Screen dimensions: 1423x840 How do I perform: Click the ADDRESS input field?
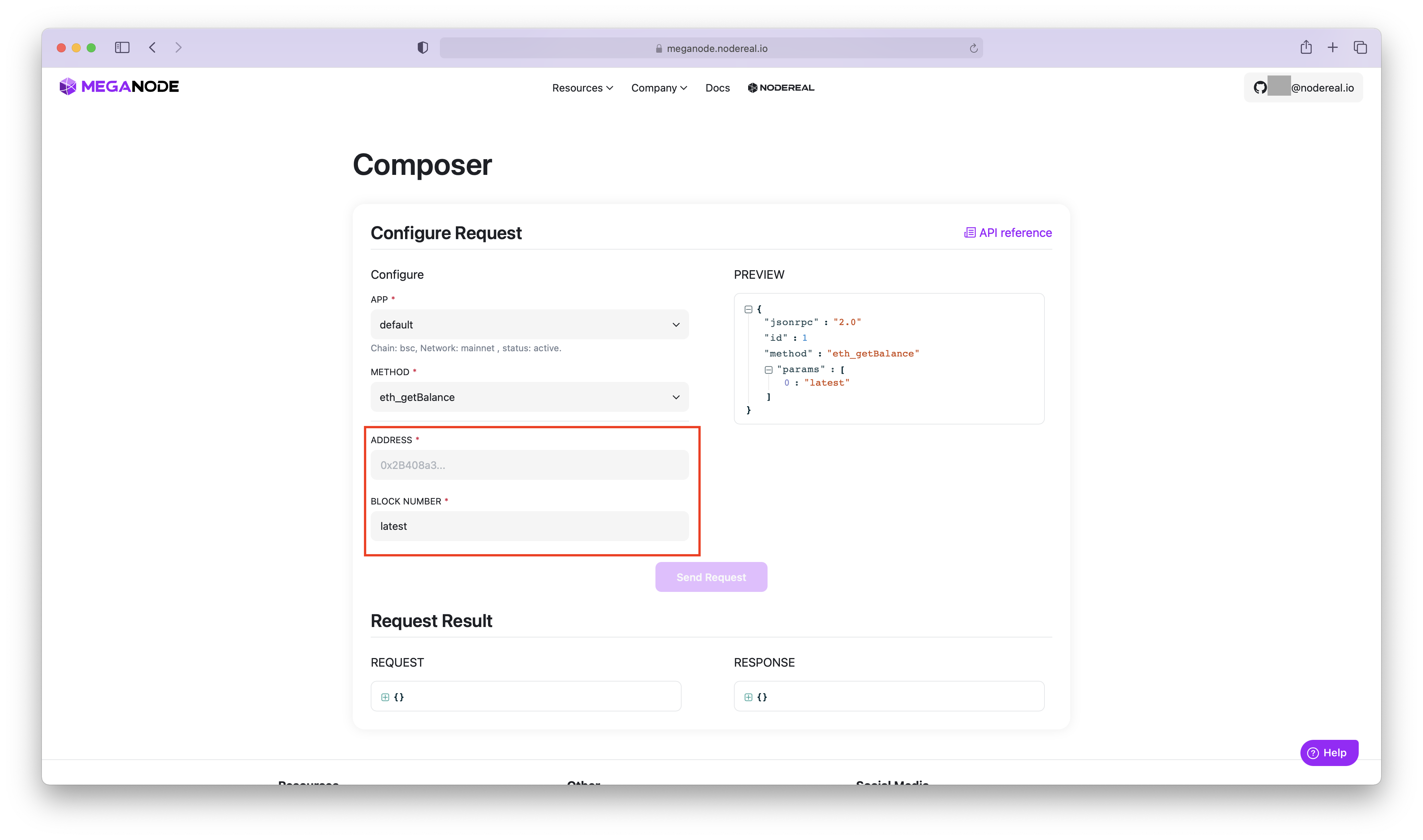click(x=529, y=465)
